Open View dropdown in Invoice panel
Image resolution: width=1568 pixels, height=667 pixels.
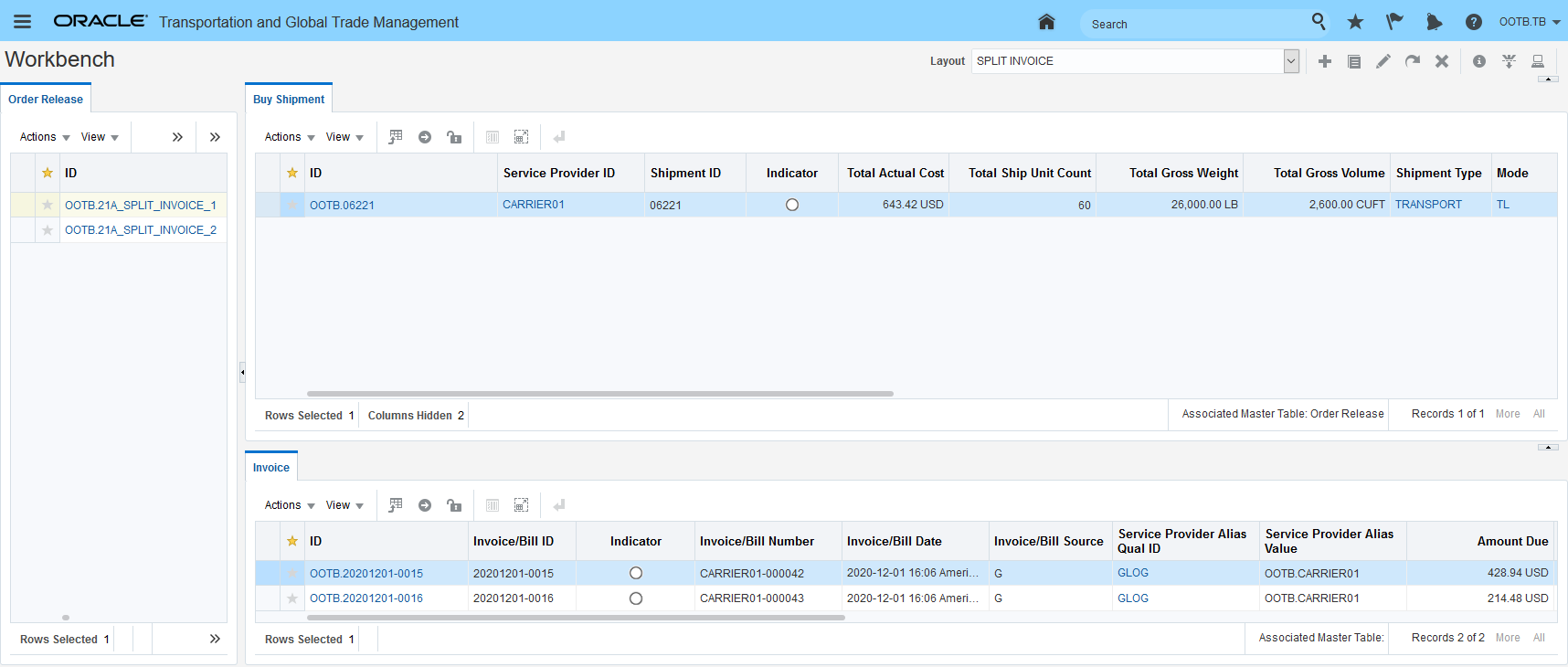344,505
